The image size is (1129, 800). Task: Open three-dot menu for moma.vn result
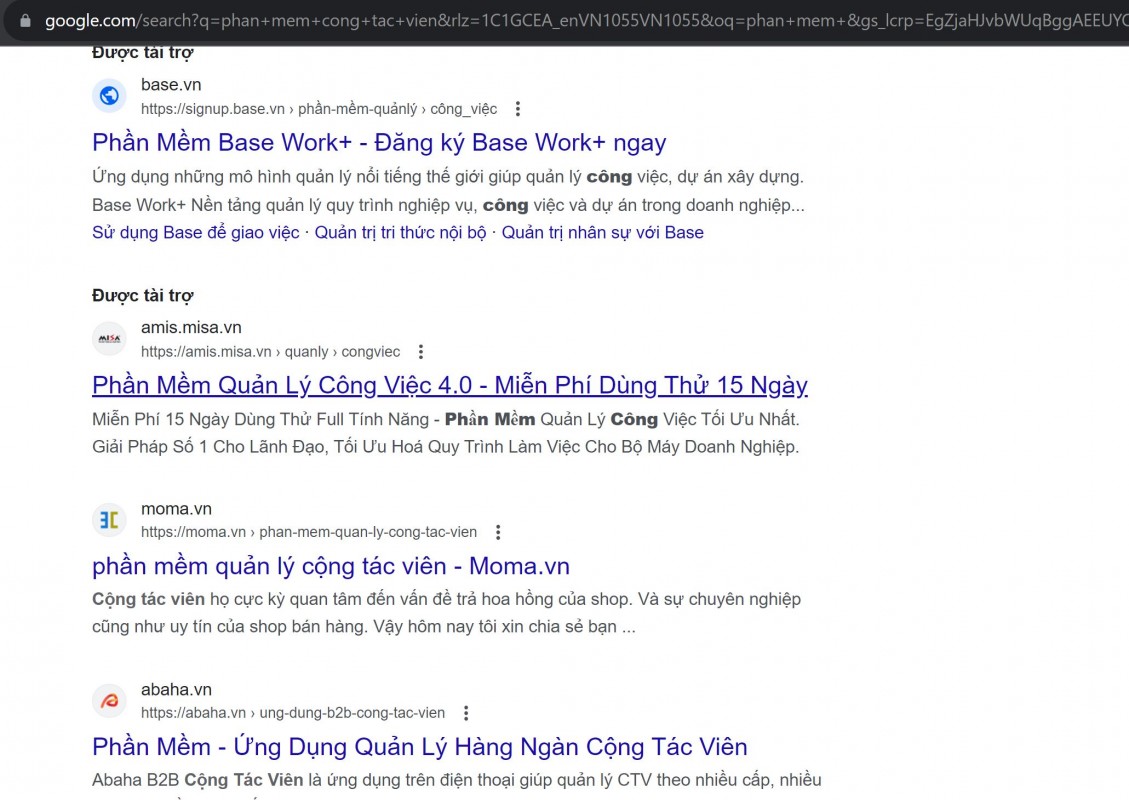[x=498, y=533]
